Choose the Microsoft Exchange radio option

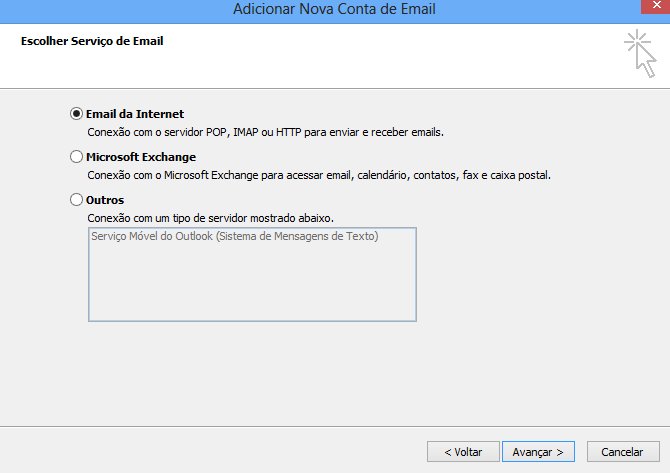[76, 156]
